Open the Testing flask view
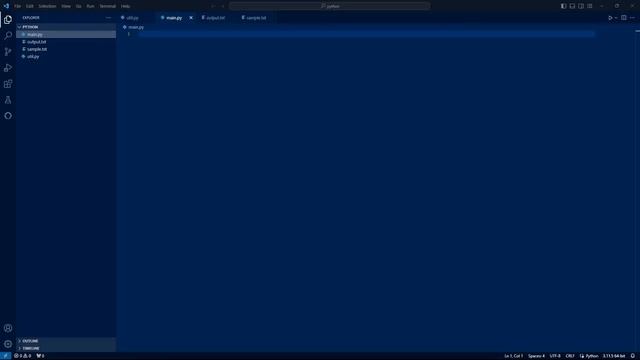Screen dimensions: 640x360 (8, 100)
